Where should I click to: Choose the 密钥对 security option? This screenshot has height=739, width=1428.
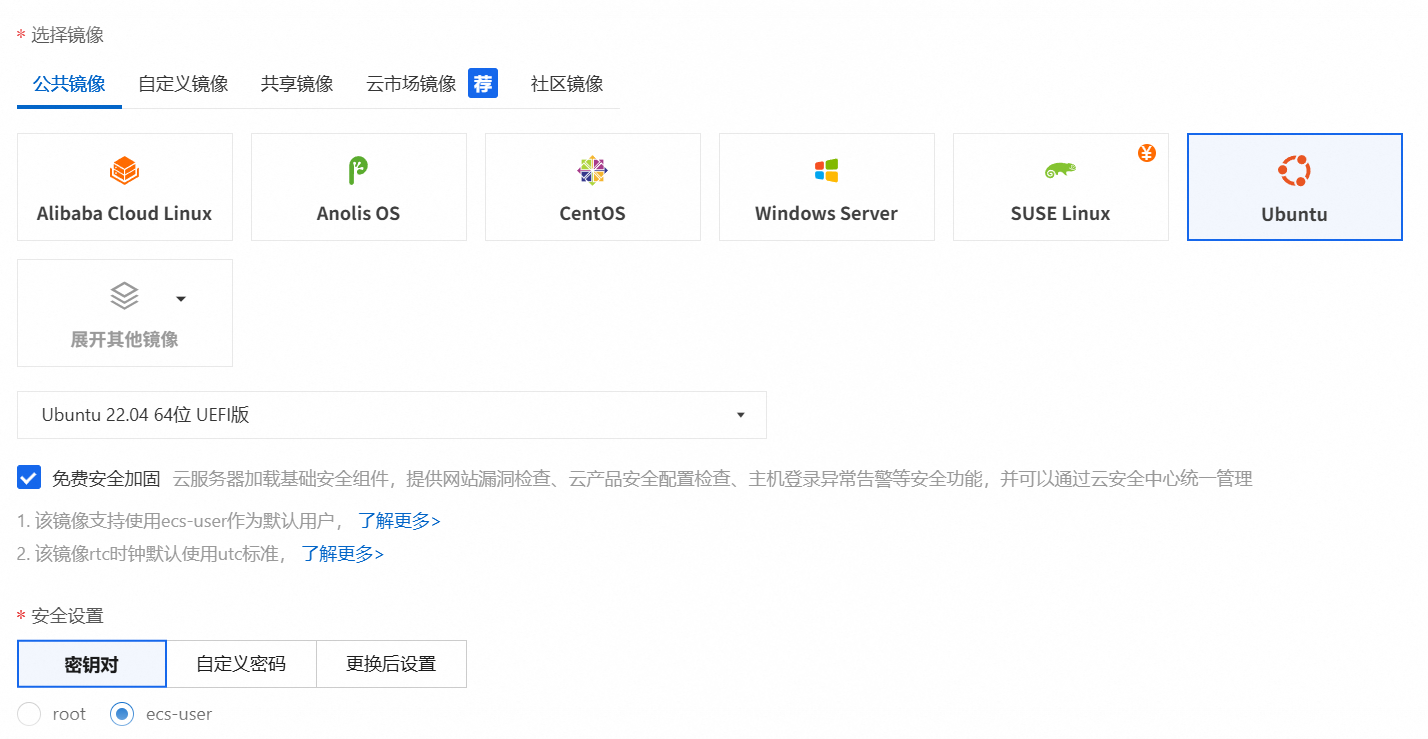click(92, 664)
